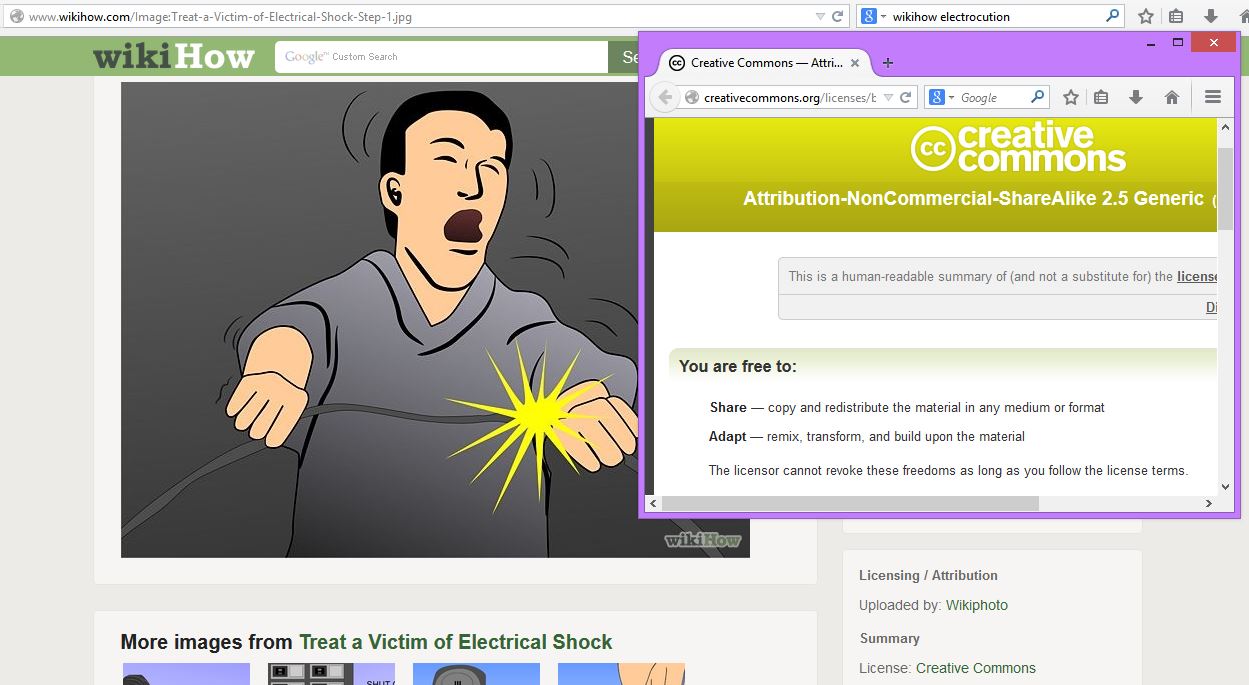Close the Creative Commons browser window
The width and height of the screenshot is (1249, 685).
pyautogui.click(x=1214, y=42)
